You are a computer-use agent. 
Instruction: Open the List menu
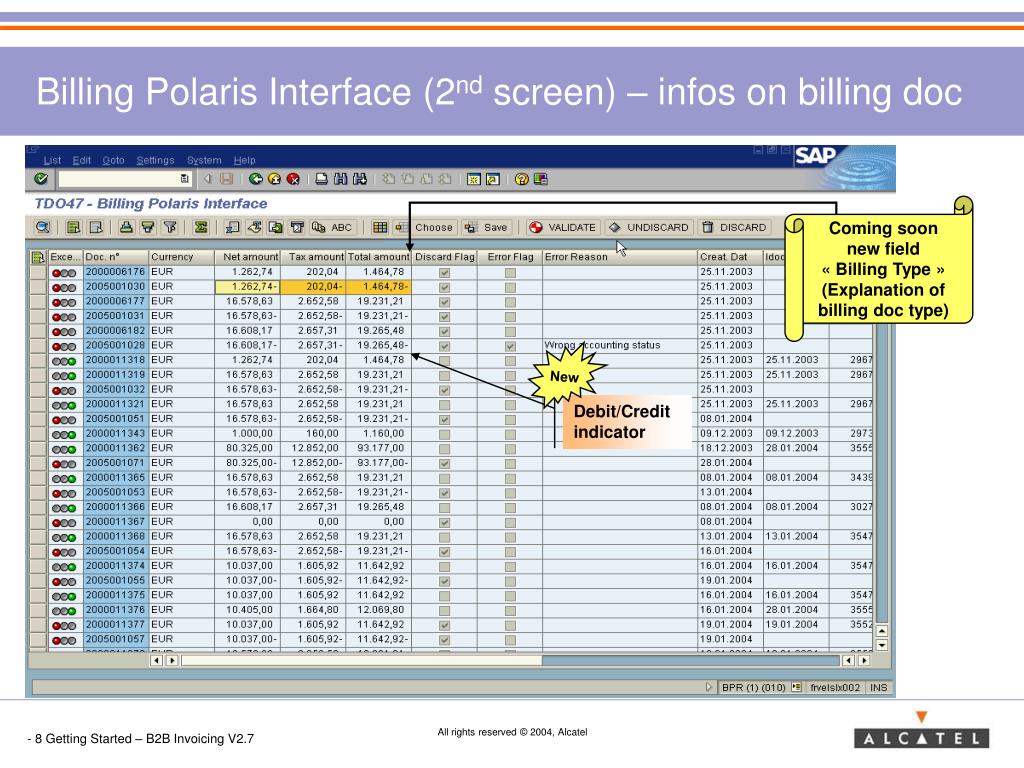click(52, 160)
